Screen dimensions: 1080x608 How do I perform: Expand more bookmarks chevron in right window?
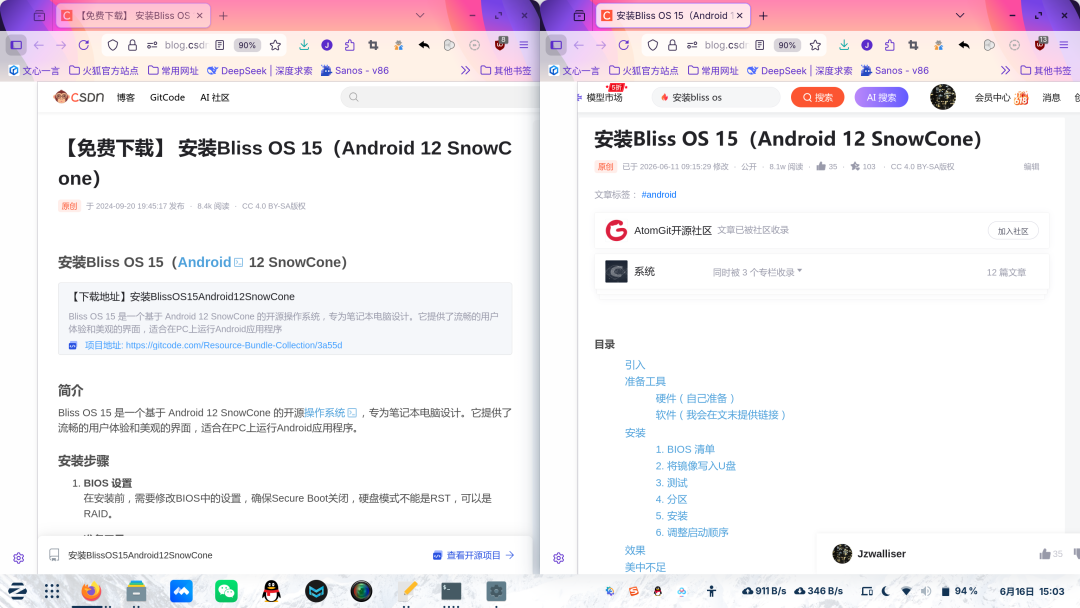click(1006, 70)
